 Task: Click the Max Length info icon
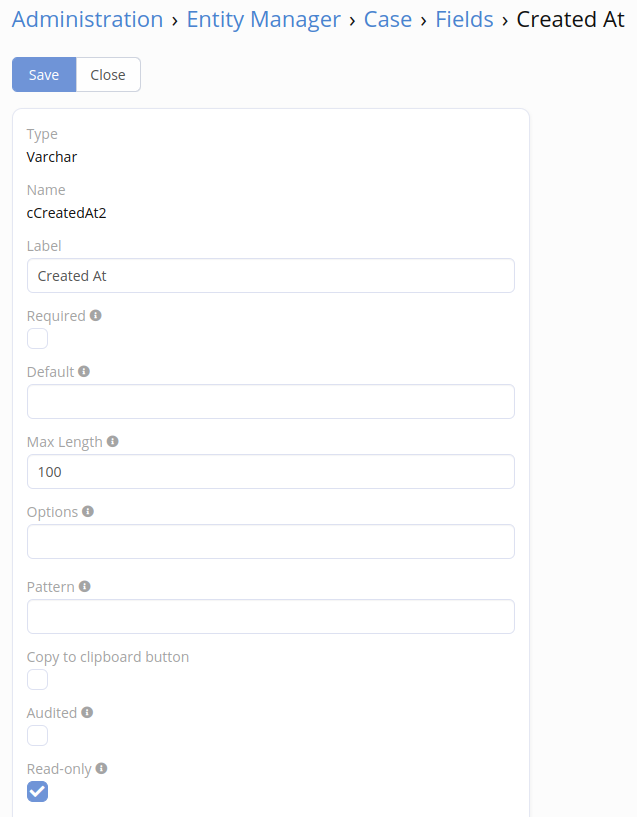(113, 442)
